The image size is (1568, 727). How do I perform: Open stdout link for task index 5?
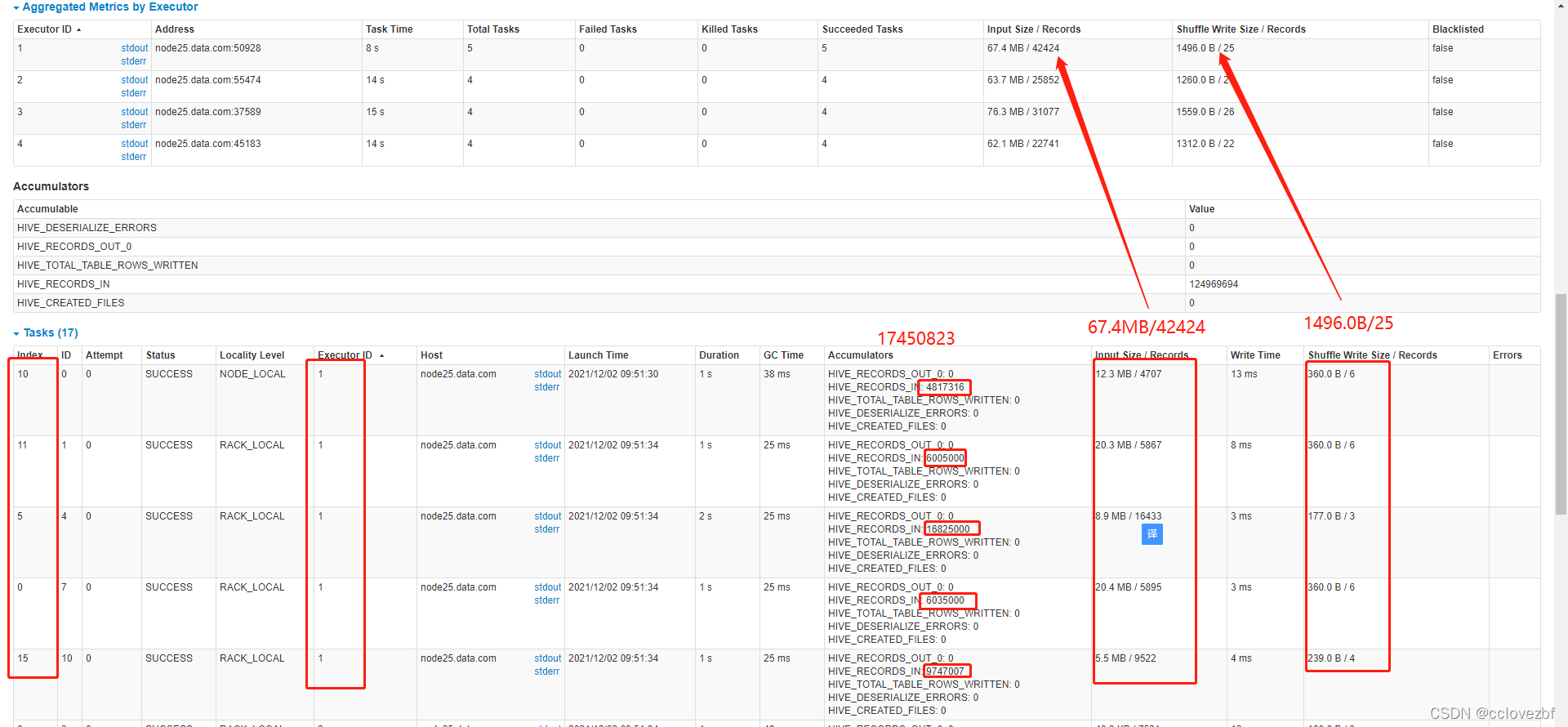point(548,516)
